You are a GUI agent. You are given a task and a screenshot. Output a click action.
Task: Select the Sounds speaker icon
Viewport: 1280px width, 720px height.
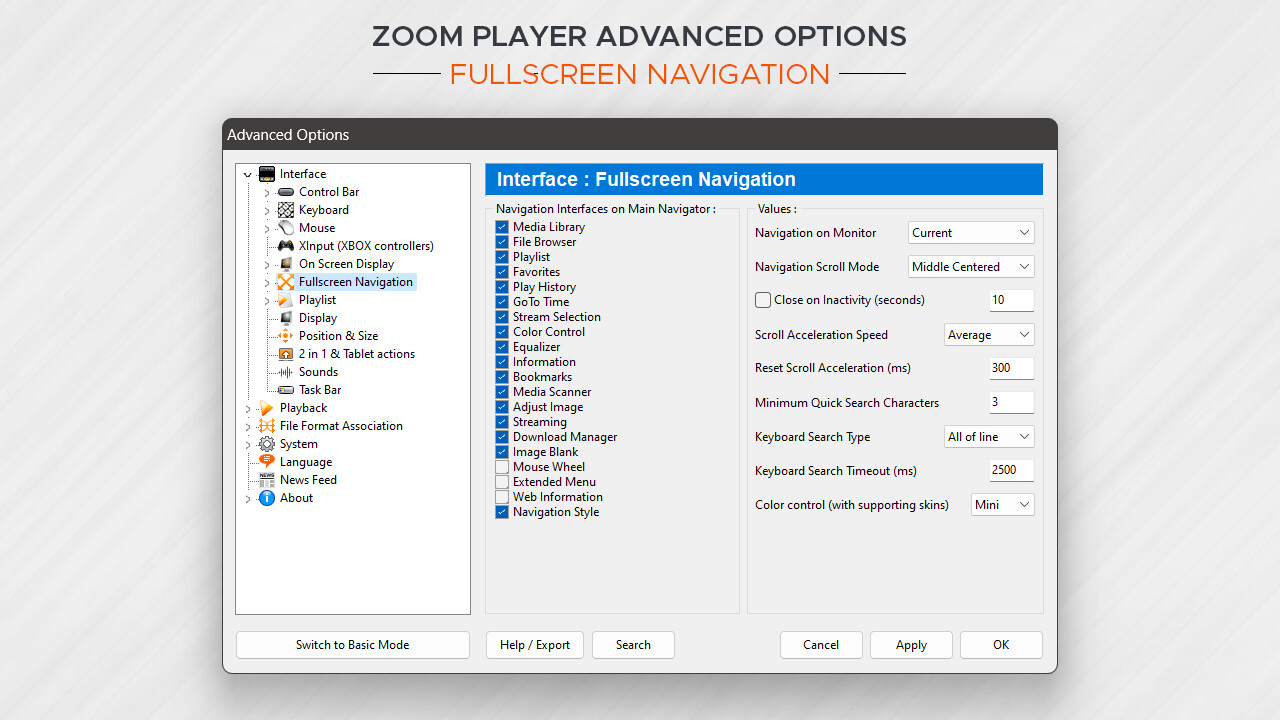point(287,371)
